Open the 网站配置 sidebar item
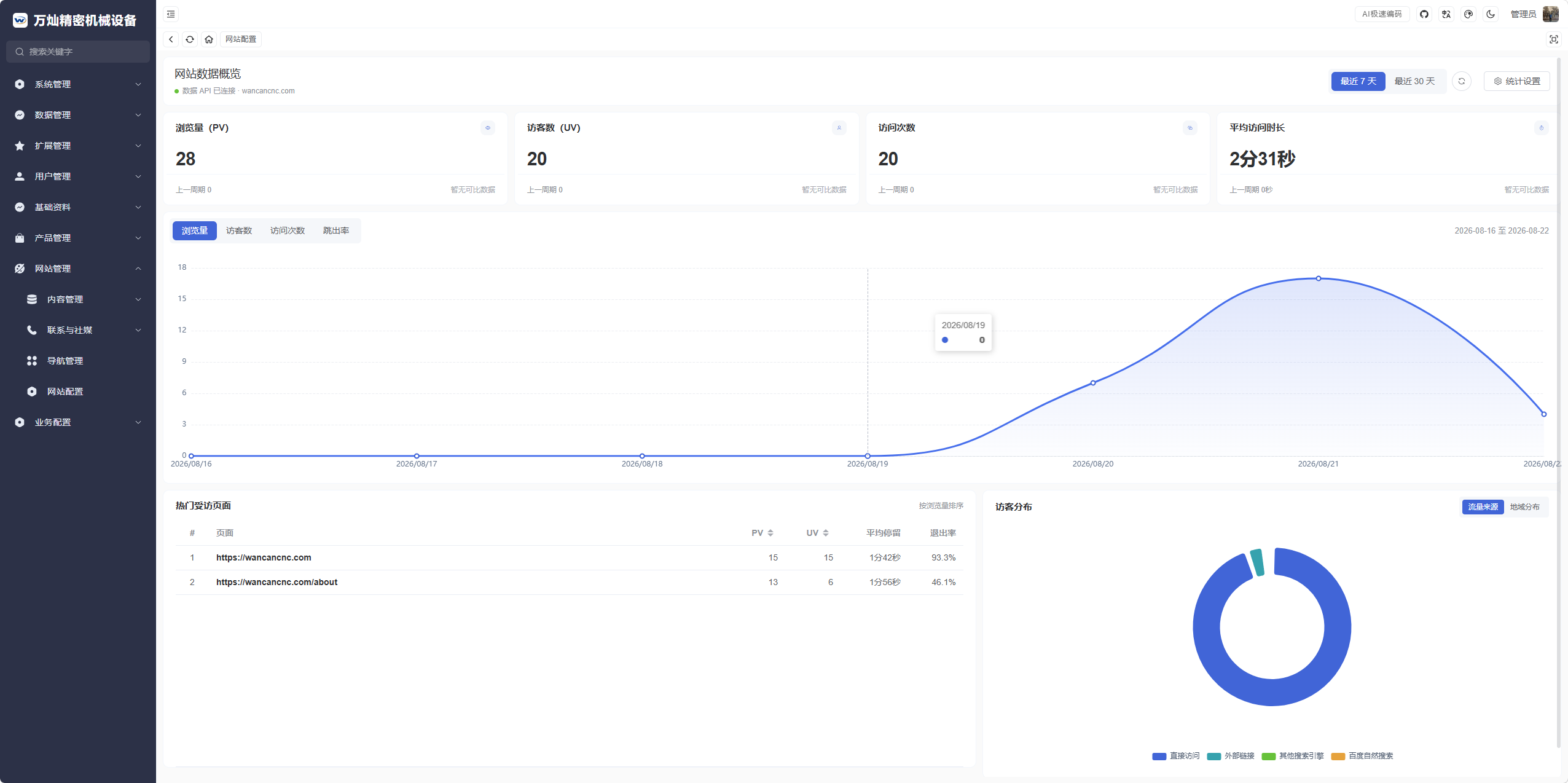This screenshot has width=1568, height=783. (x=78, y=391)
